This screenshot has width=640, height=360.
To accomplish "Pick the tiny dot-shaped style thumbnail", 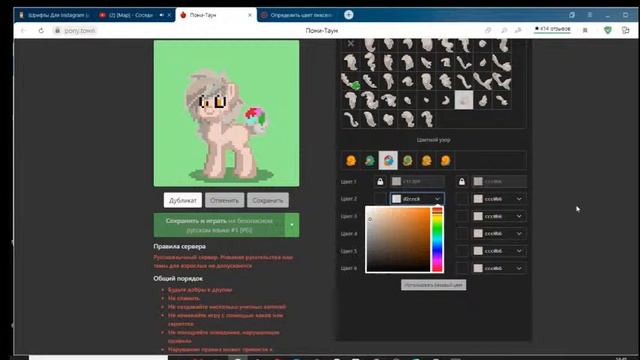I will pos(426,100).
